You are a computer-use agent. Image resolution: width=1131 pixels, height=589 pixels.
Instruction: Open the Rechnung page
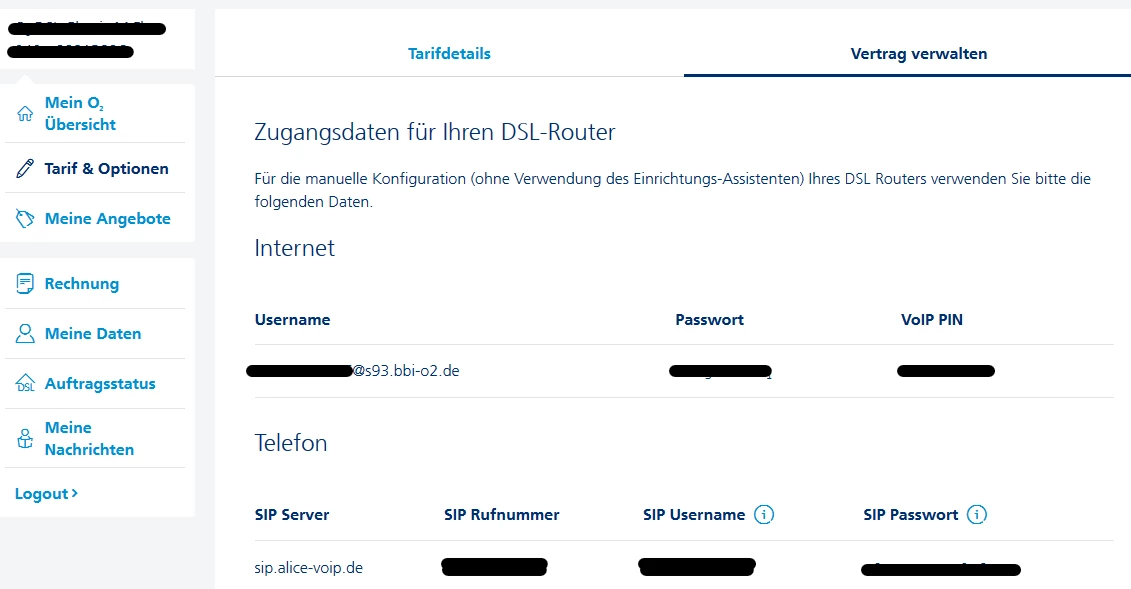[x=81, y=284]
